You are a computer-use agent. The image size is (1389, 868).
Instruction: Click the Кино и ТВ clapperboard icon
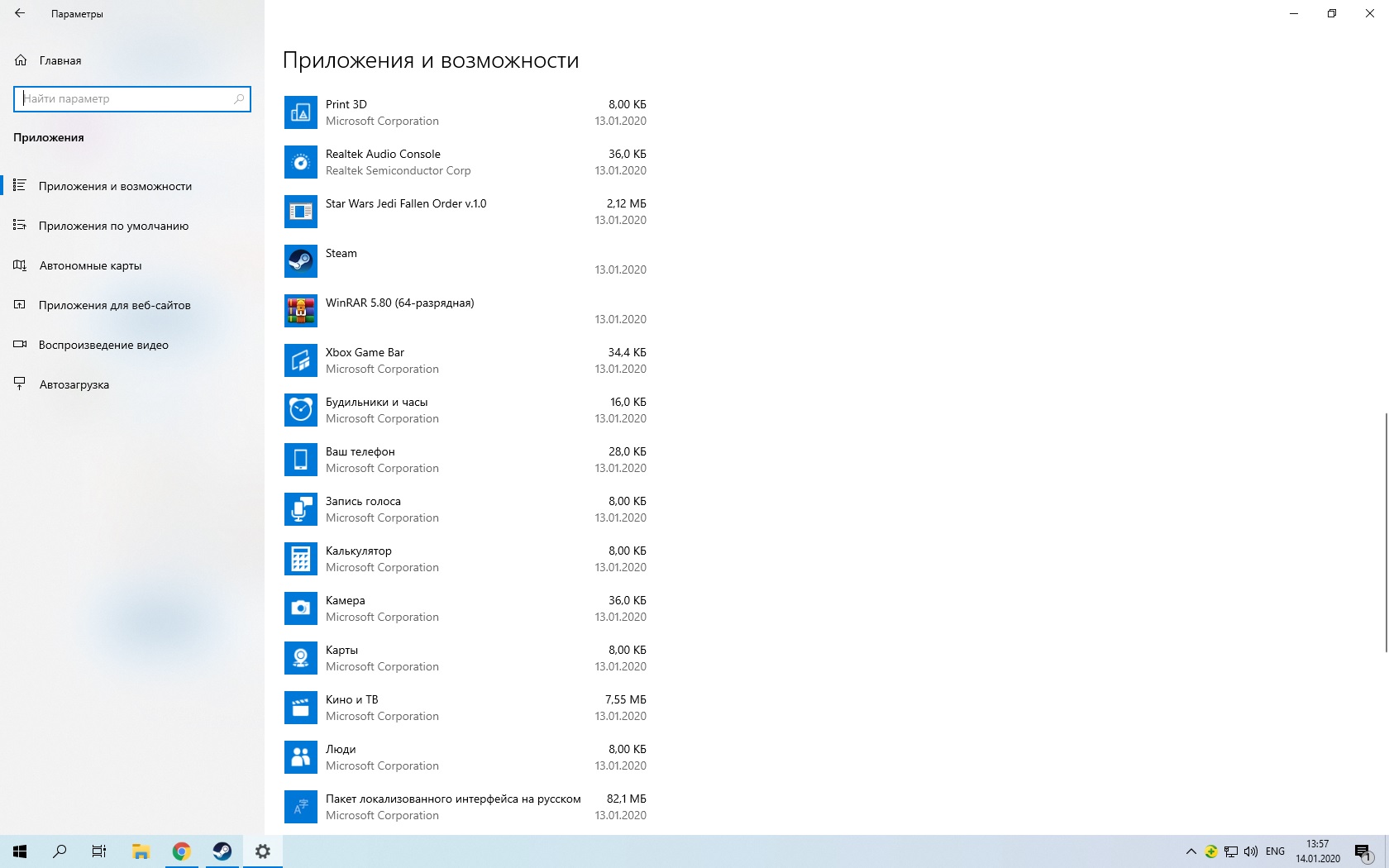(301, 708)
